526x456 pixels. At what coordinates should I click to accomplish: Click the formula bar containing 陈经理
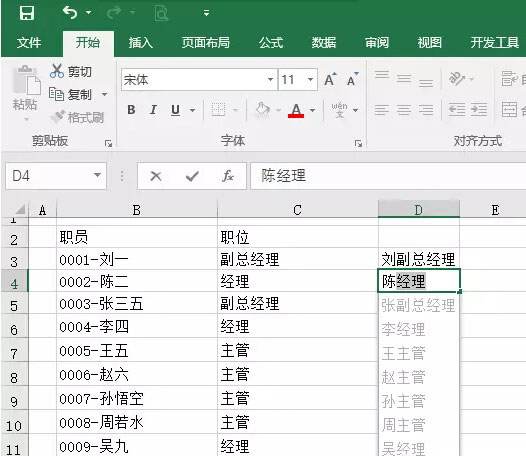pos(388,176)
